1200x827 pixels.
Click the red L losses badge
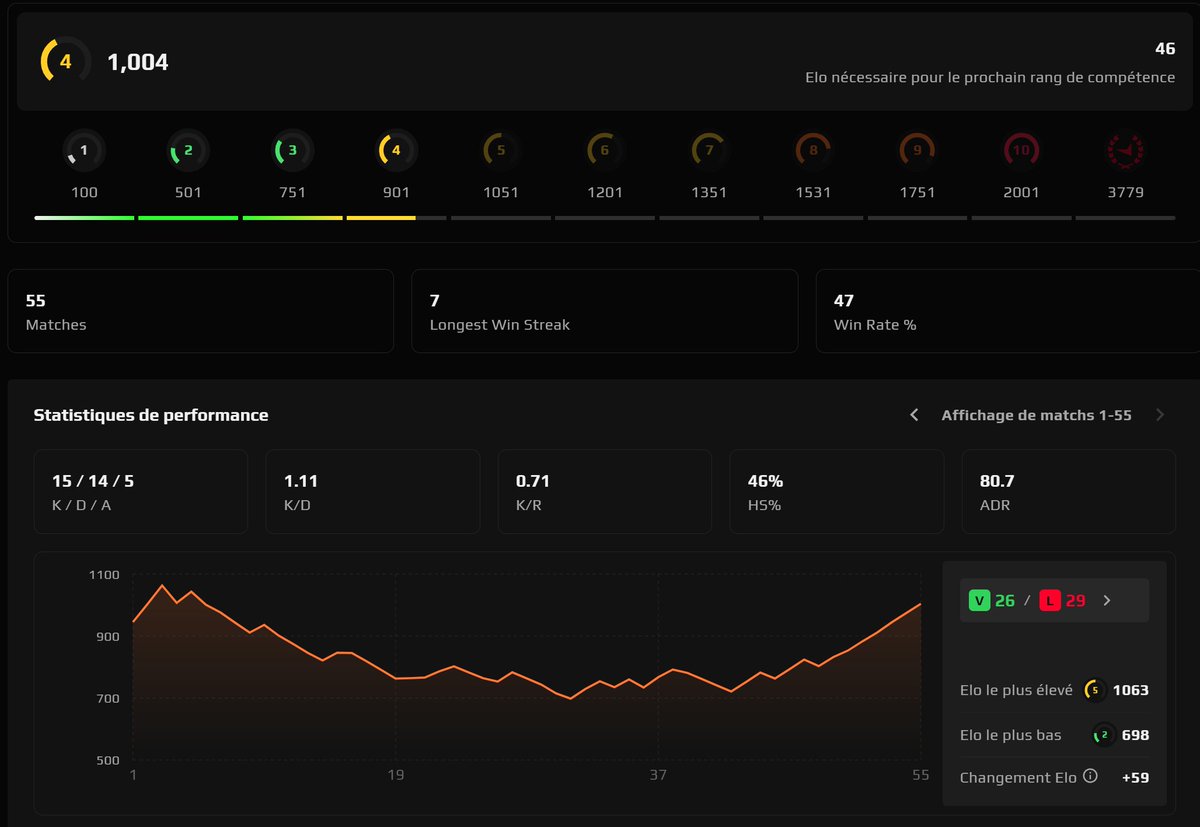tap(1049, 601)
